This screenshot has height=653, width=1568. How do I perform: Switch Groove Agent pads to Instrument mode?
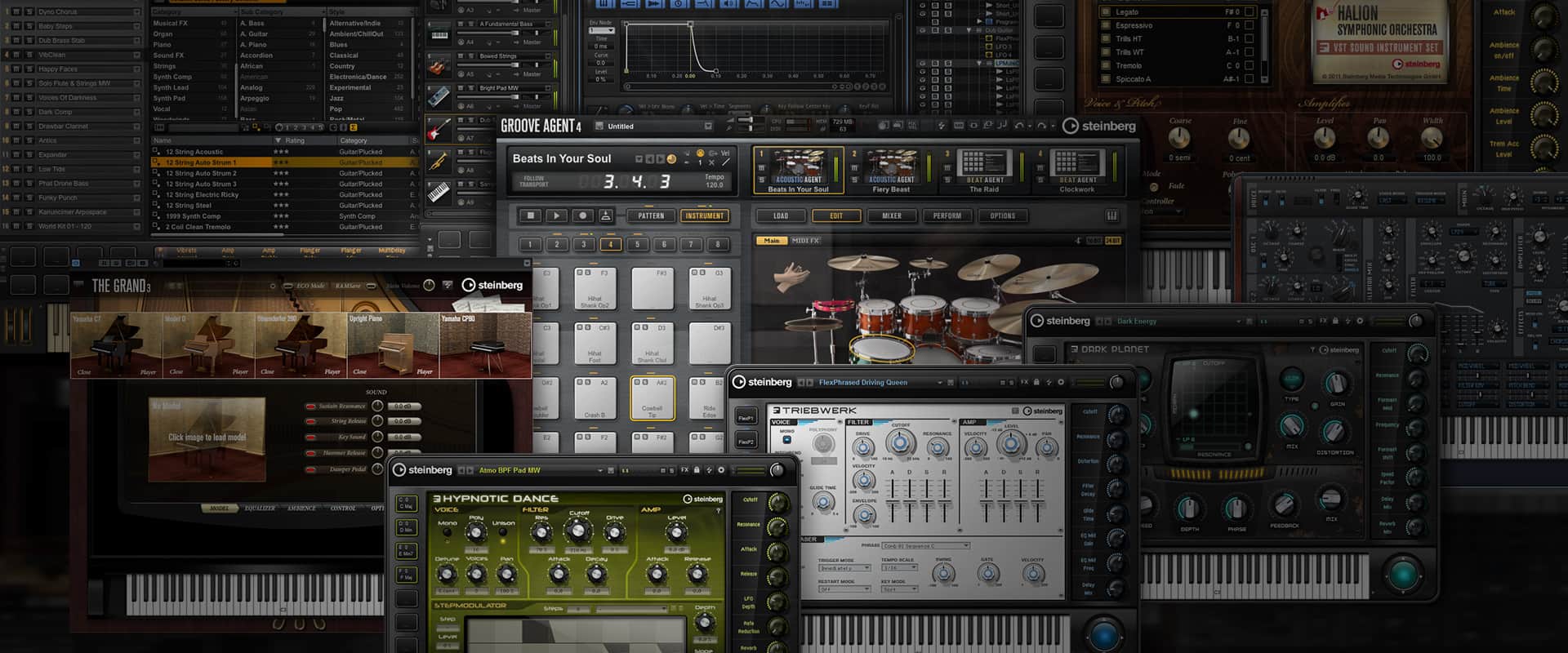(x=704, y=215)
